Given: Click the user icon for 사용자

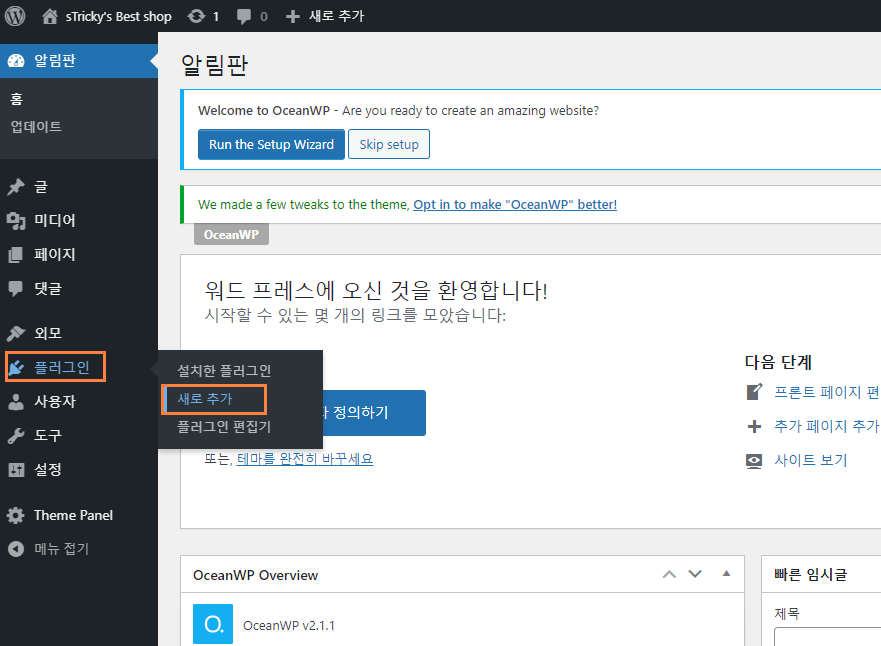Looking at the screenshot, I should [x=16, y=402].
